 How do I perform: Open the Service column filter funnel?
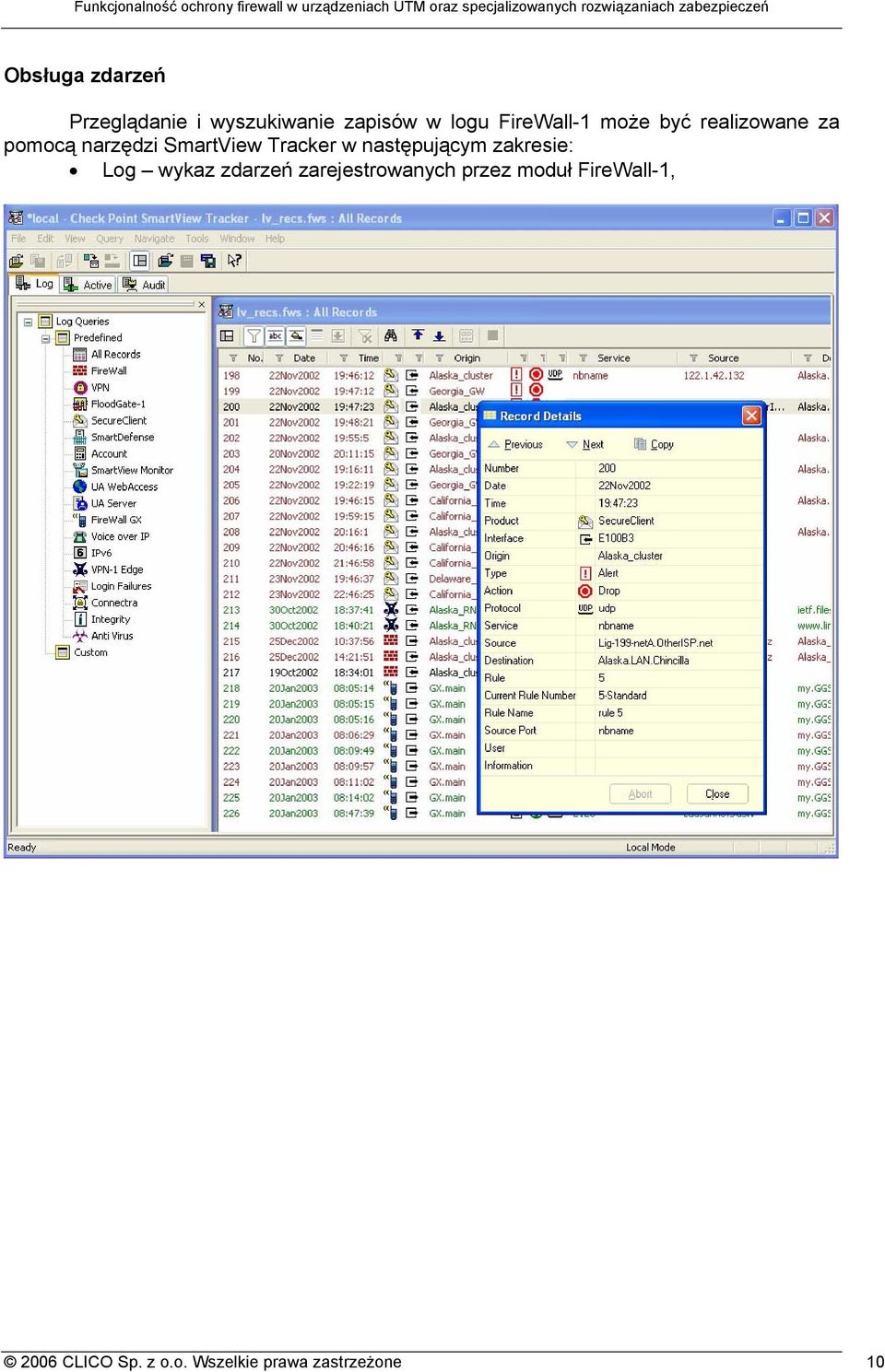point(583,358)
